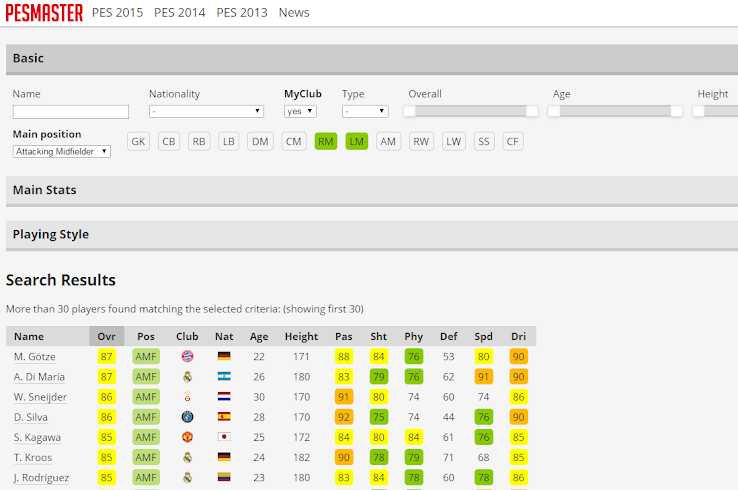738x490 pixels.
Task: Click Netherlands flag in W. Sneijder row
Action: [x=224, y=396]
